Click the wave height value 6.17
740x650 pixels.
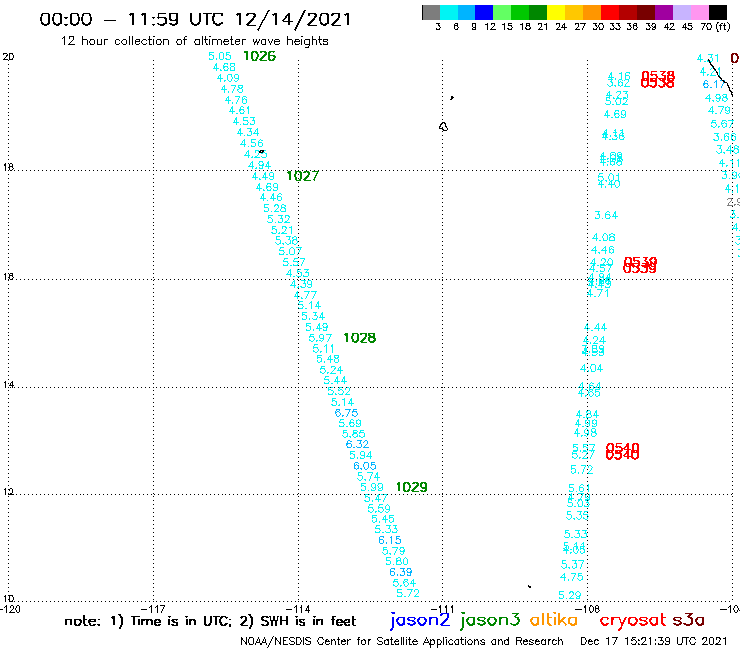pos(714,84)
